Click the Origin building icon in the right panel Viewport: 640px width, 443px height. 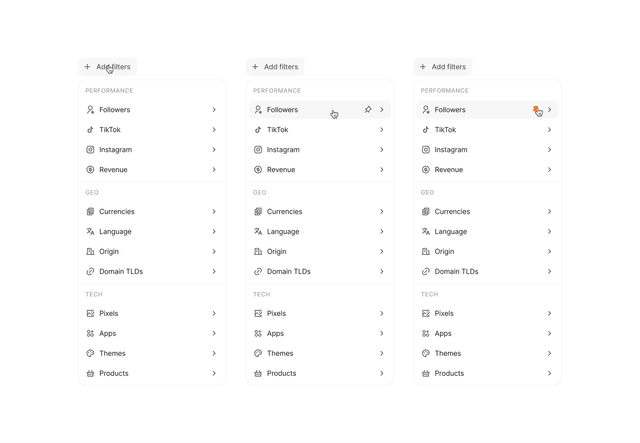[426, 252]
